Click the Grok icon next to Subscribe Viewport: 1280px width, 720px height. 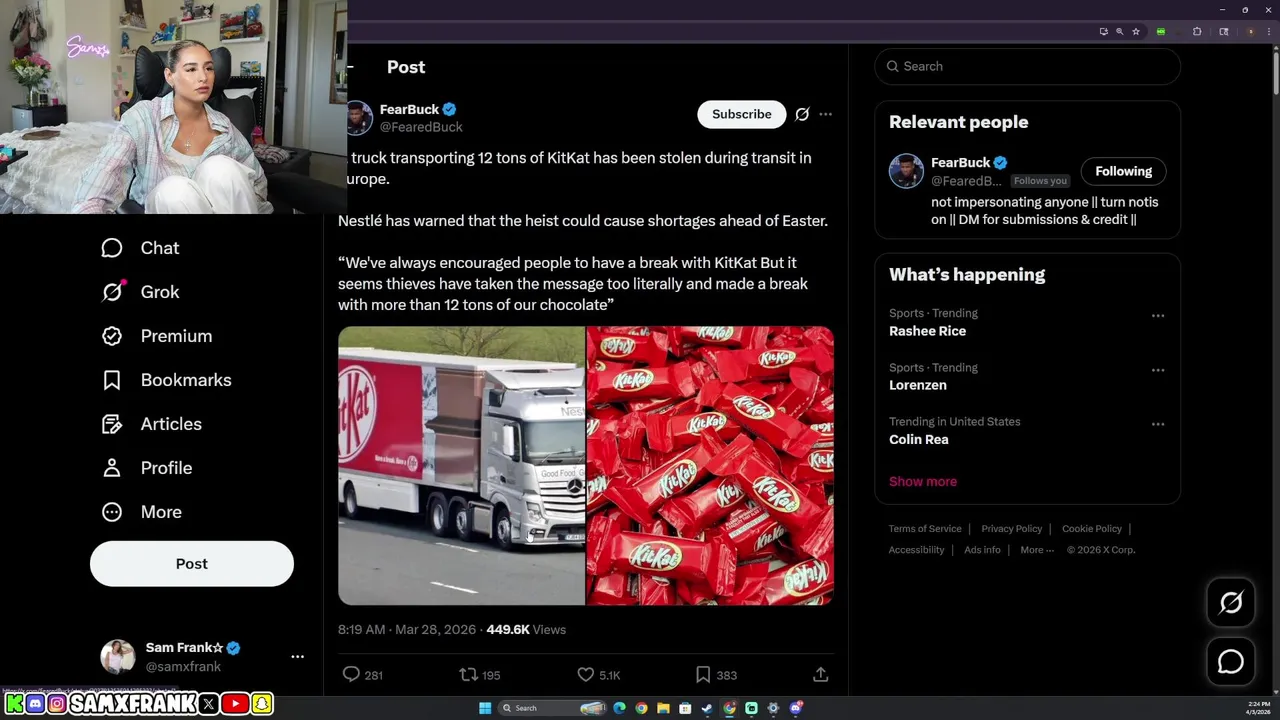(802, 114)
